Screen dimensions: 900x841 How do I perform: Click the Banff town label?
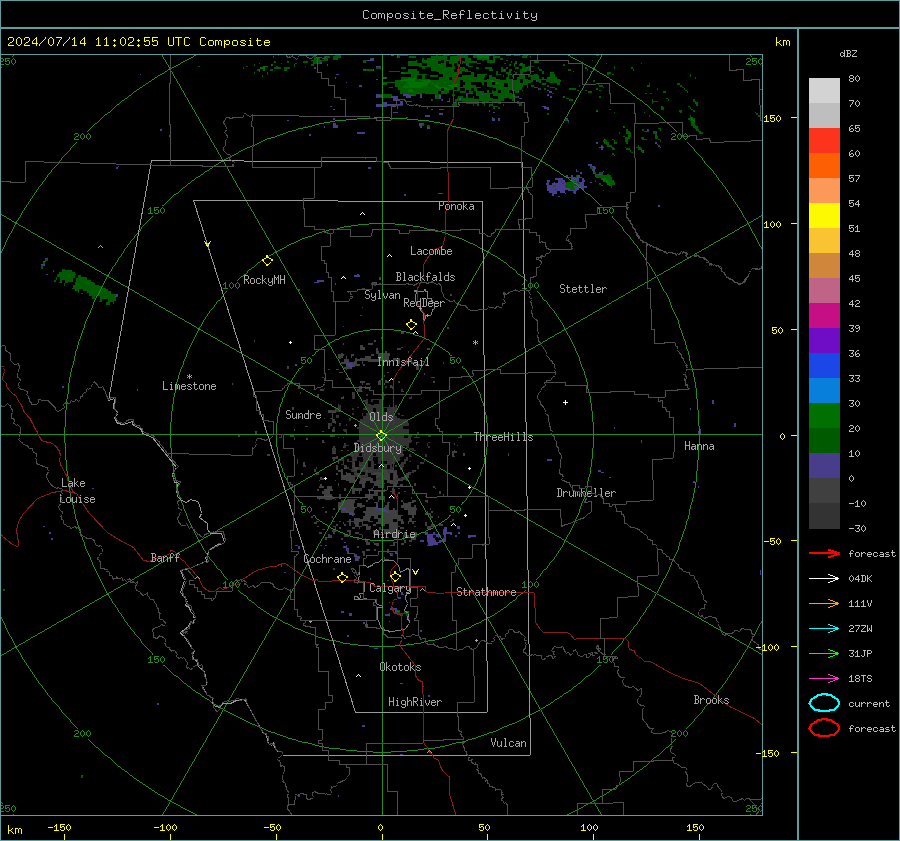coord(165,557)
